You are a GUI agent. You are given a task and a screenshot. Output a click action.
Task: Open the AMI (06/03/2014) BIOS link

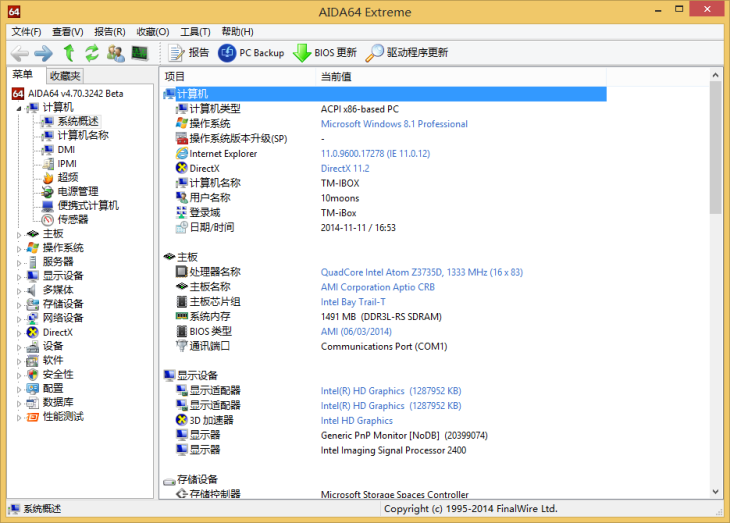[356, 332]
